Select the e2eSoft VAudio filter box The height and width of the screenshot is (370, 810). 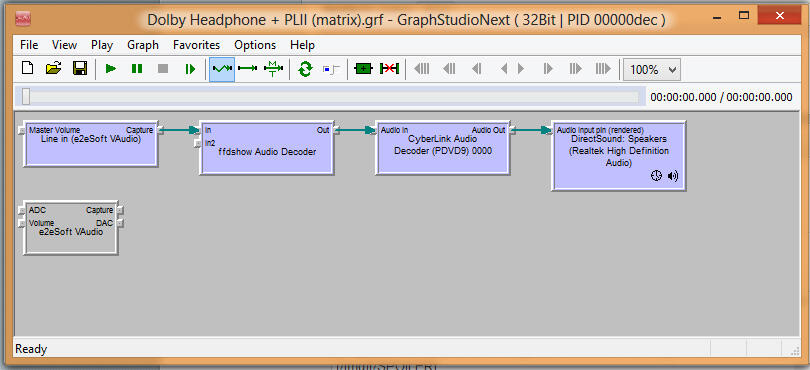pyautogui.click(x=71, y=227)
